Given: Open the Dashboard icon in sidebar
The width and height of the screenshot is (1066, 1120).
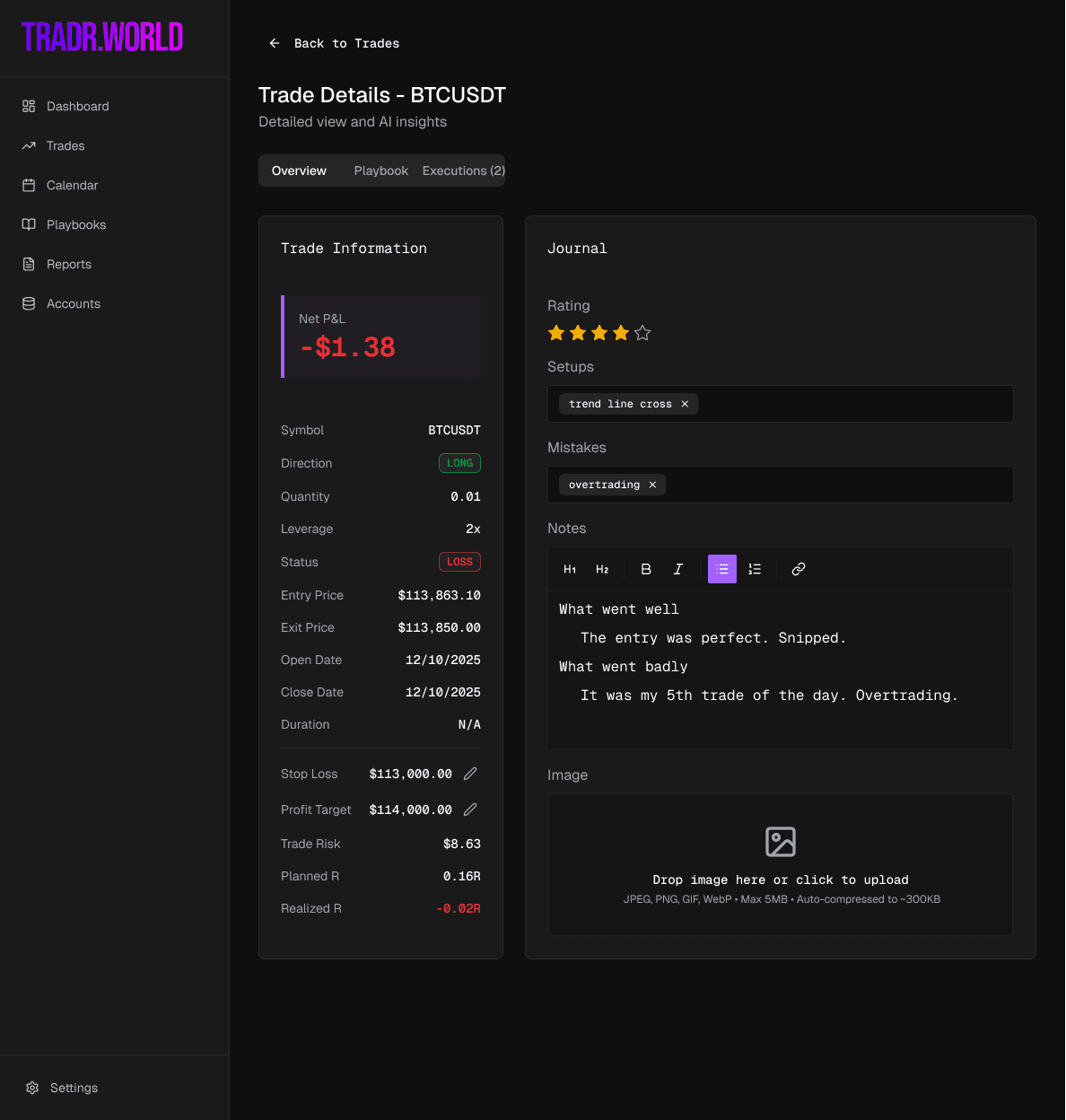Looking at the screenshot, I should pos(29,106).
